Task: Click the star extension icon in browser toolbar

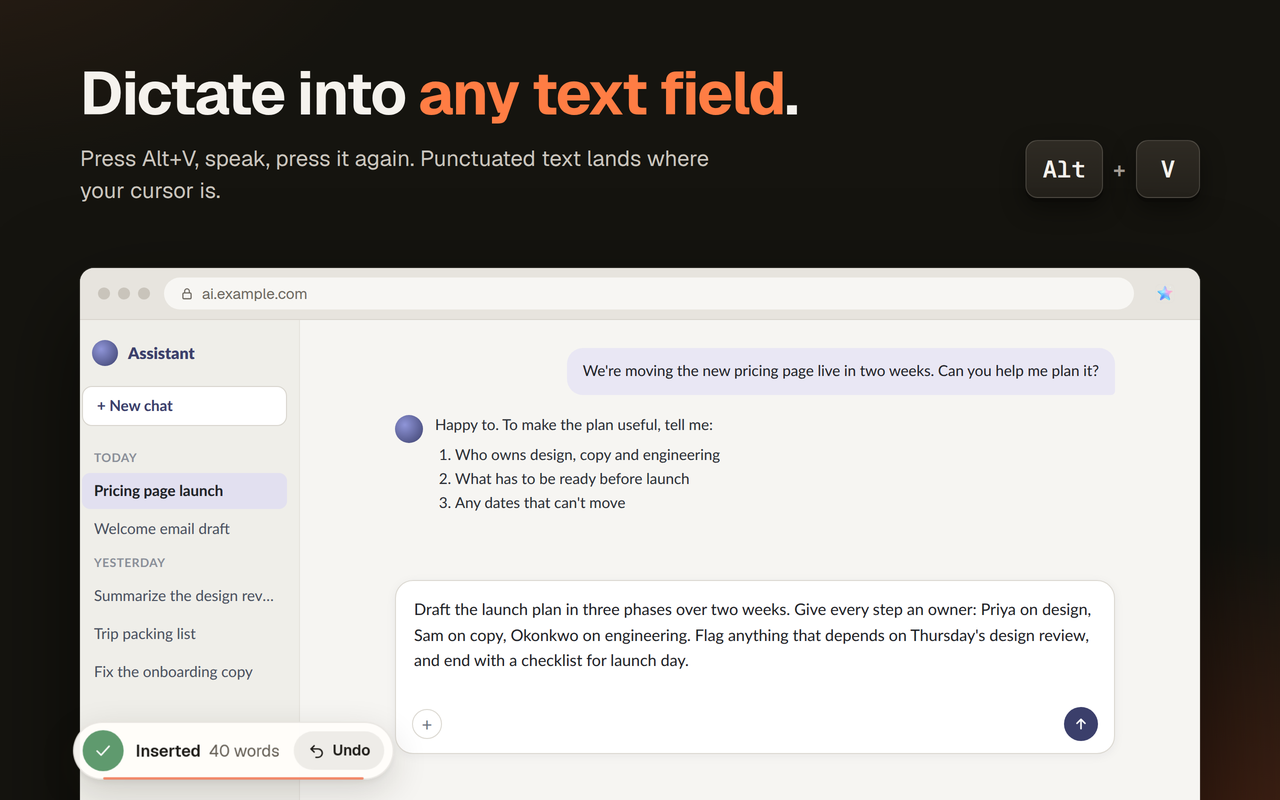Action: pos(1164,294)
